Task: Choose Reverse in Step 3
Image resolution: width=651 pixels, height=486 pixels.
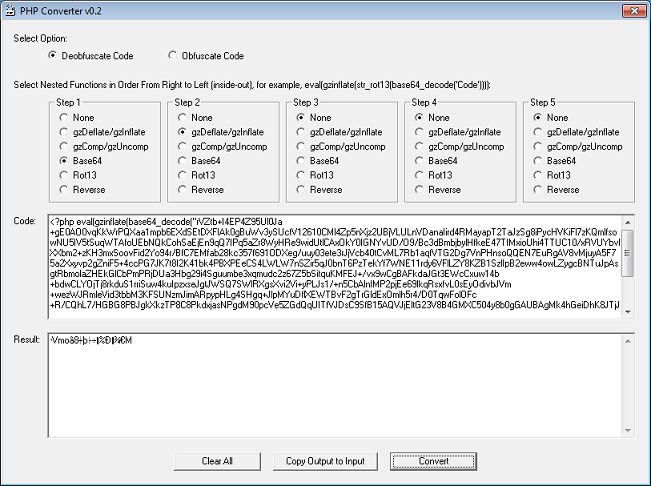Action: point(301,189)
